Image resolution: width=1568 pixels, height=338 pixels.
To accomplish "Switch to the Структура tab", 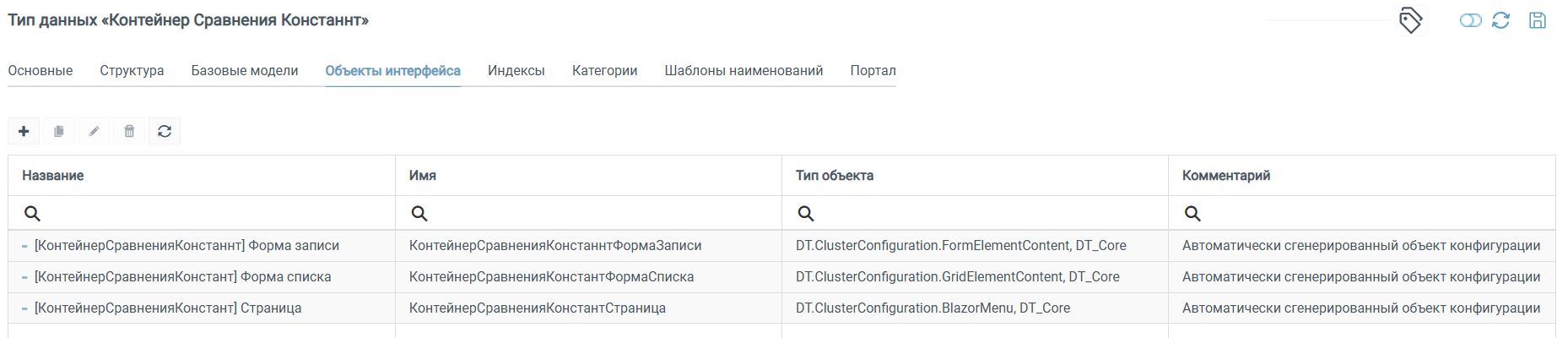I will coord(132,71).
